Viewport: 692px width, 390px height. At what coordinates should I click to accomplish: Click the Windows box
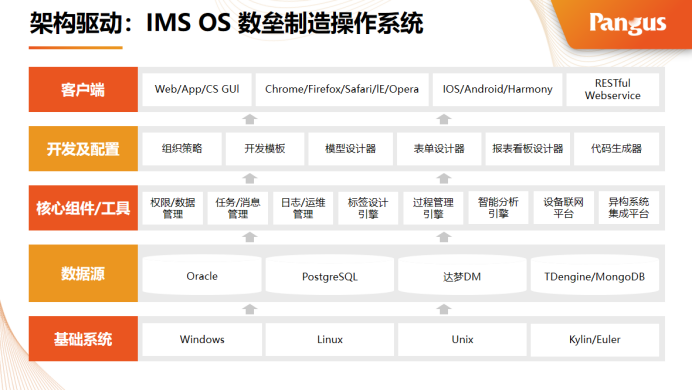(202, 339)
